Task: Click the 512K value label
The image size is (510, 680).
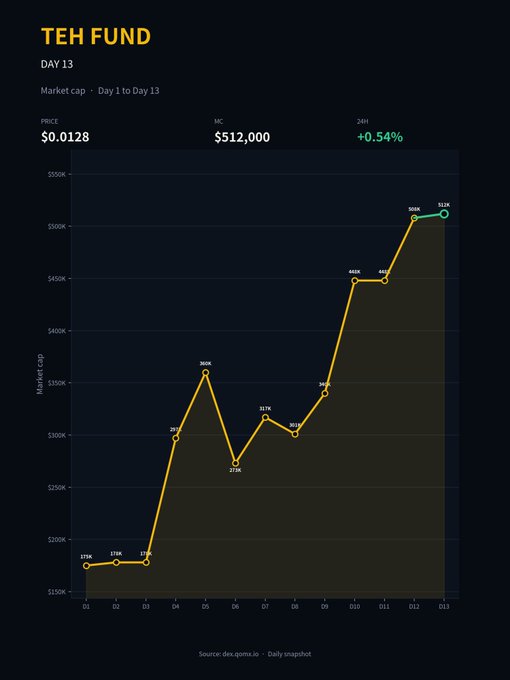Action: (x=444, y=205)
